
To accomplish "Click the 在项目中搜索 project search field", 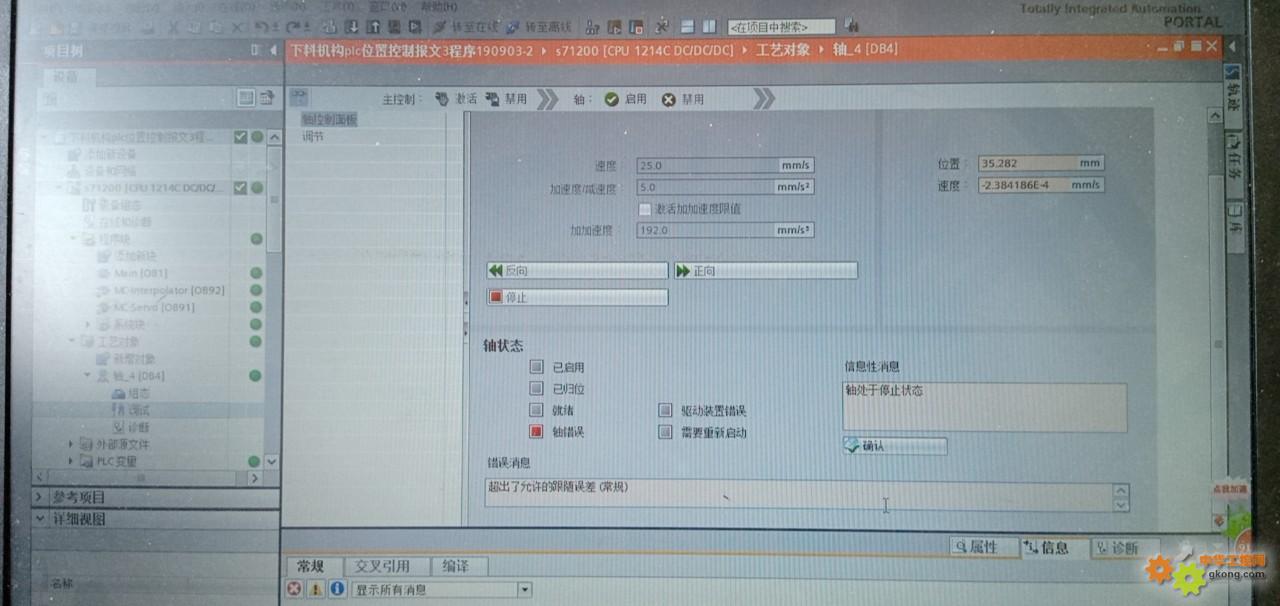I will [781, 27].
